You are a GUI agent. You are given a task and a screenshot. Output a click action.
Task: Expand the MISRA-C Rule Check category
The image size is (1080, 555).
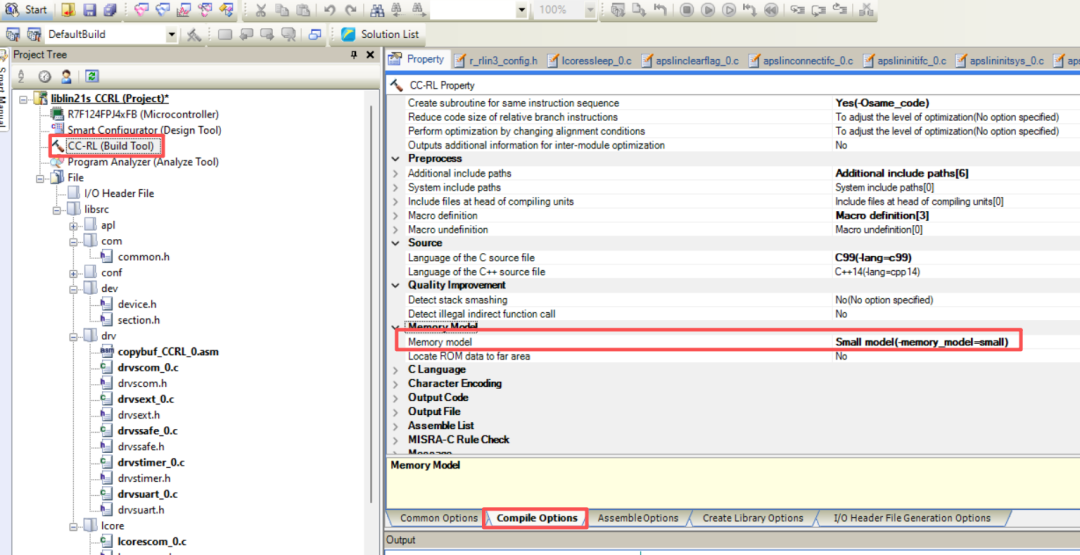[x=395, y=439]
